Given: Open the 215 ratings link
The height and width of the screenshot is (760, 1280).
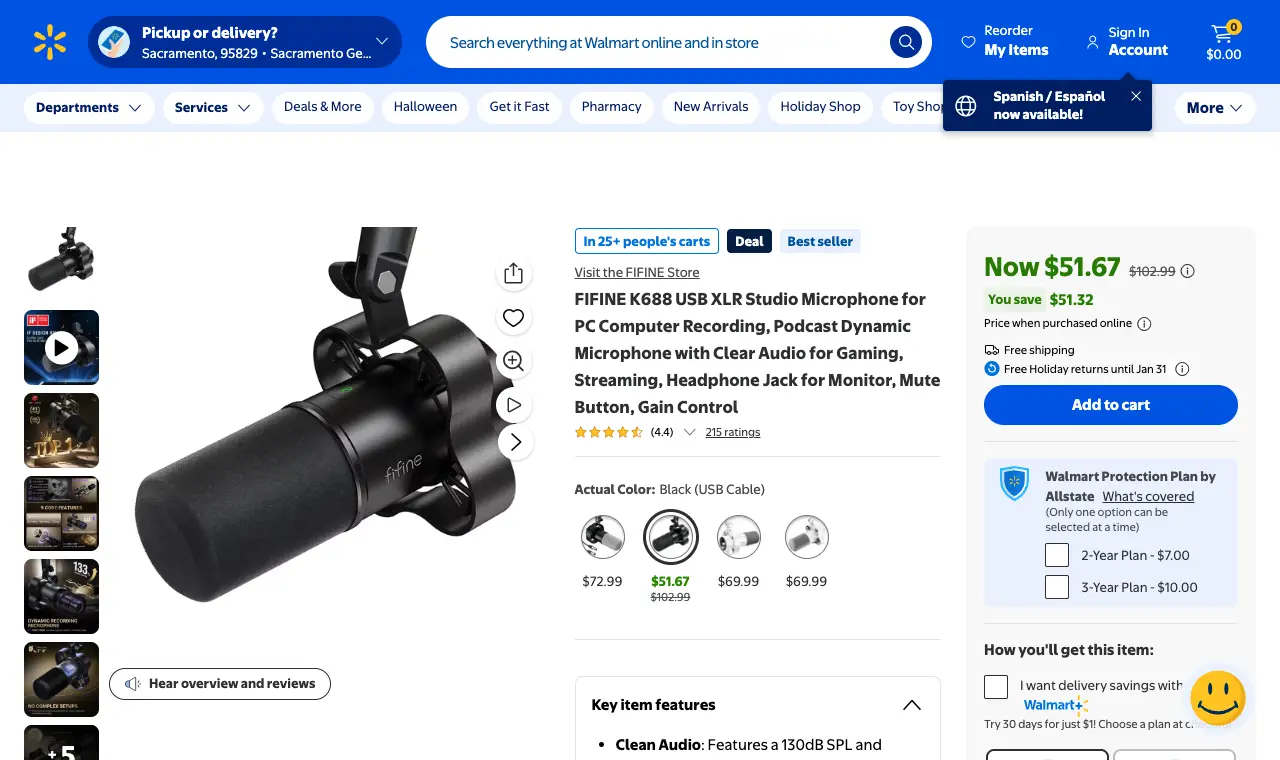Looking at the screenshot, I should pos(733,433).
